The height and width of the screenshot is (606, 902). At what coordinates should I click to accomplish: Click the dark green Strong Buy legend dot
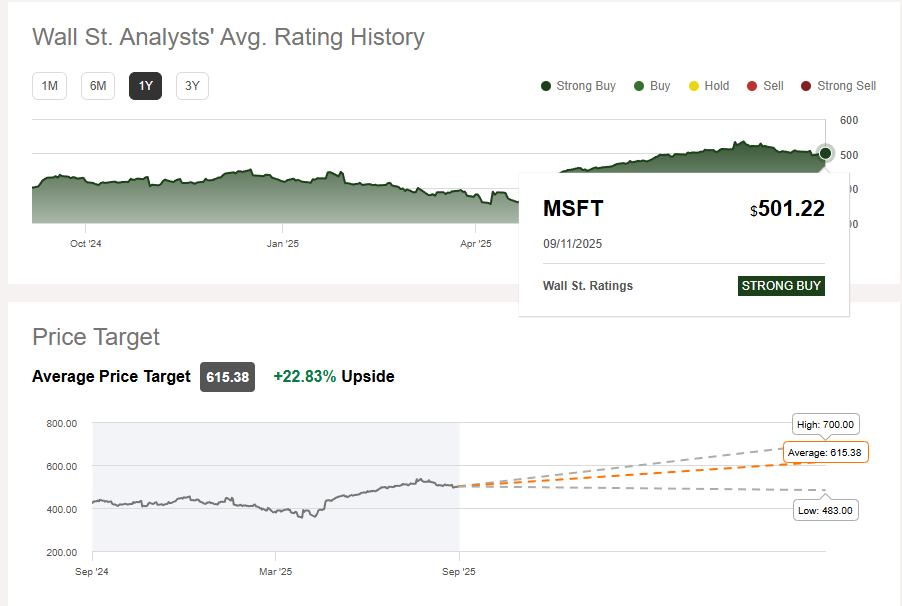(546, 86)
